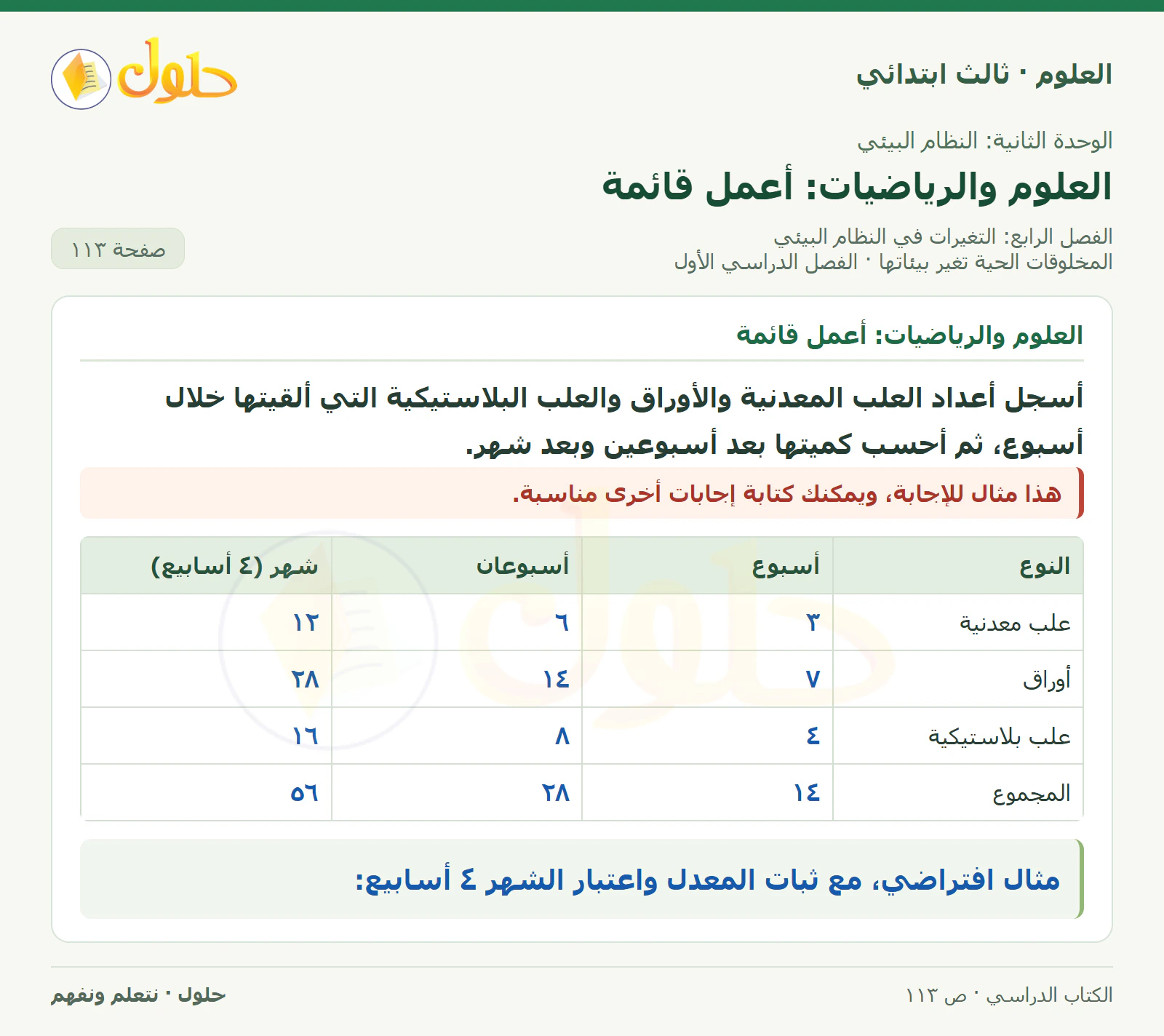
Task: Click month value ١٦ for علب بلاستيكية
Action: coord(306,736)
